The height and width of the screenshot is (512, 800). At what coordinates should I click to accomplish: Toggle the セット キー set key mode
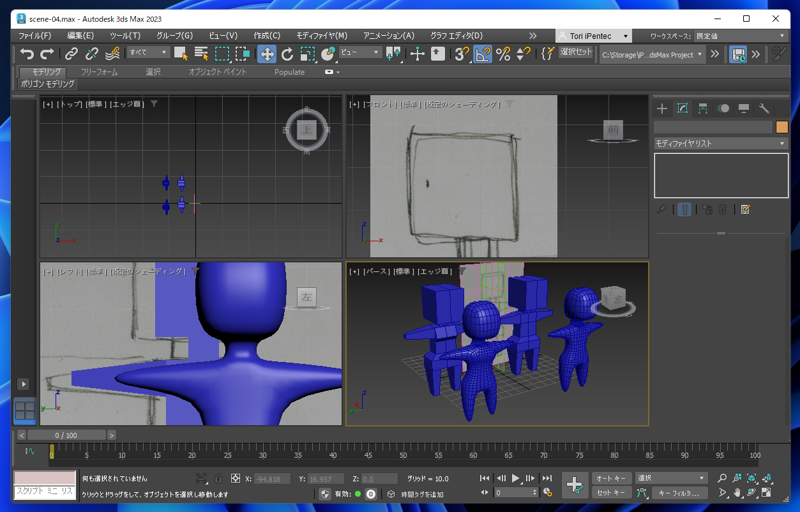[x=610, y=493]
